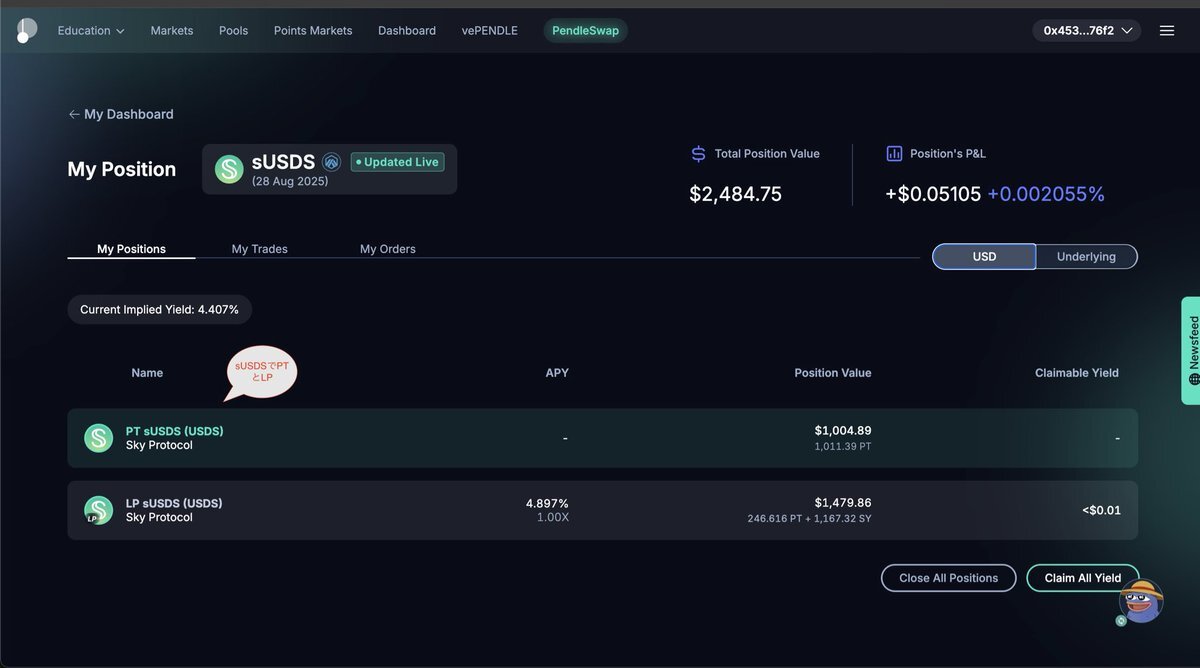Click the PT sUSDS (USDS) name link
The image size is (1200, 668).
pos(175,431)
